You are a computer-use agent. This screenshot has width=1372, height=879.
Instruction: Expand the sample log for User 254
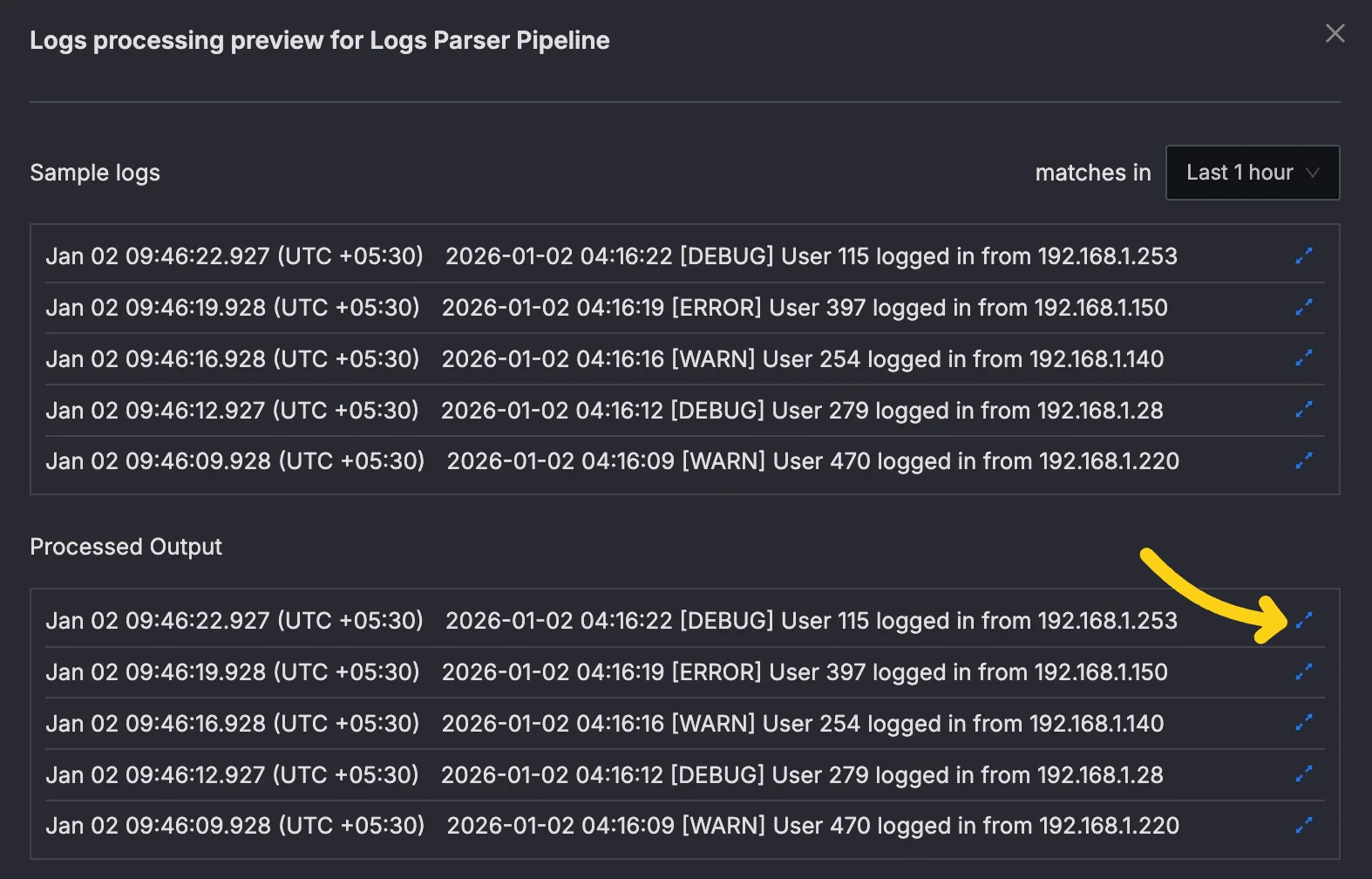(1304, 358)
